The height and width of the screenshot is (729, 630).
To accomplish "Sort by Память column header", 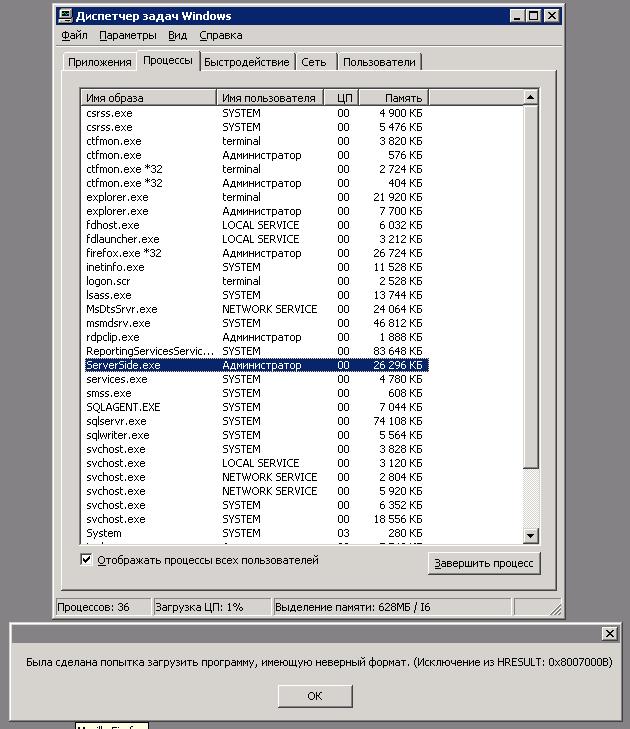I will (x=394, y=98).
